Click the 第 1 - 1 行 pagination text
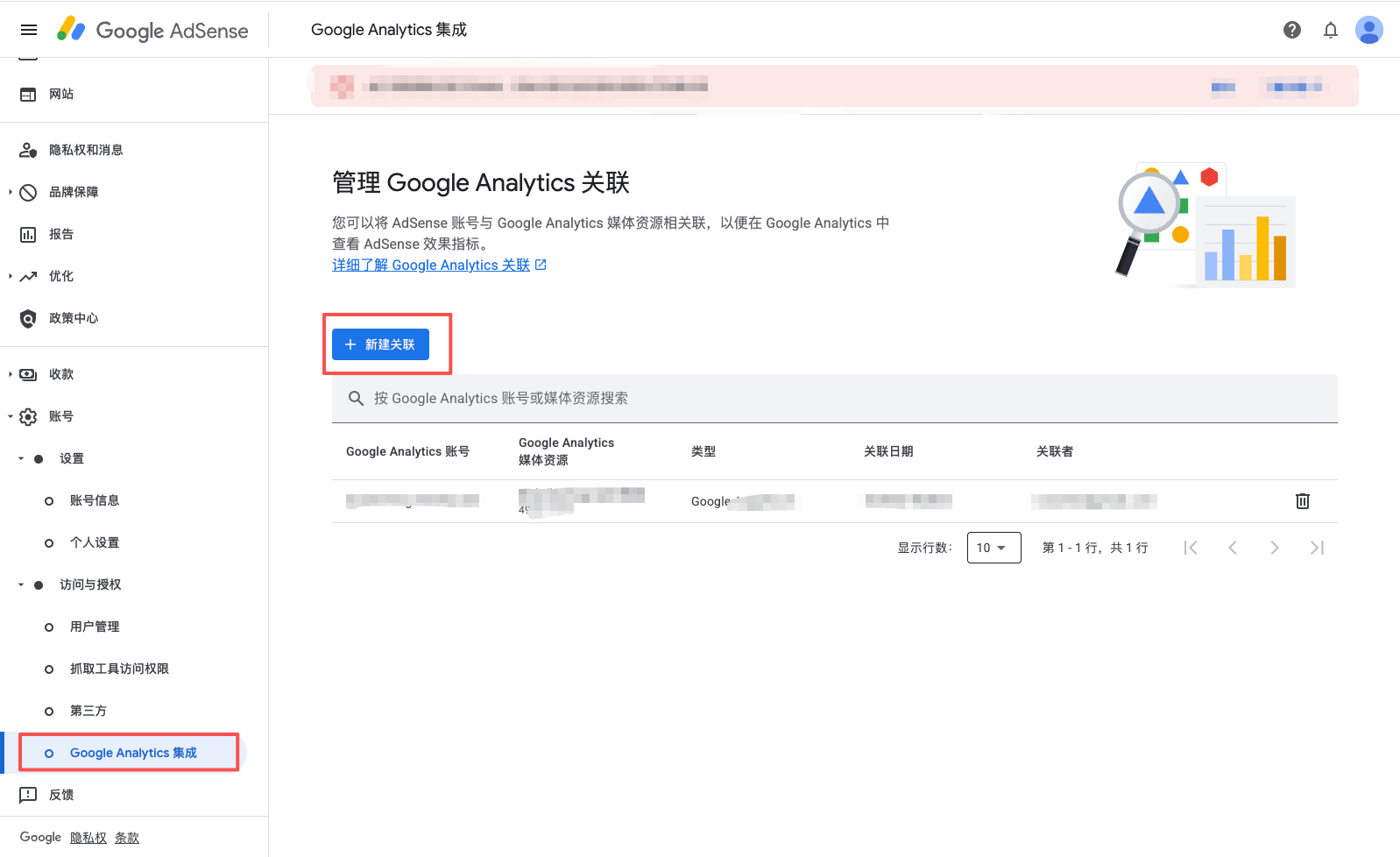 pyautogui.click(x=1095, y=548)
